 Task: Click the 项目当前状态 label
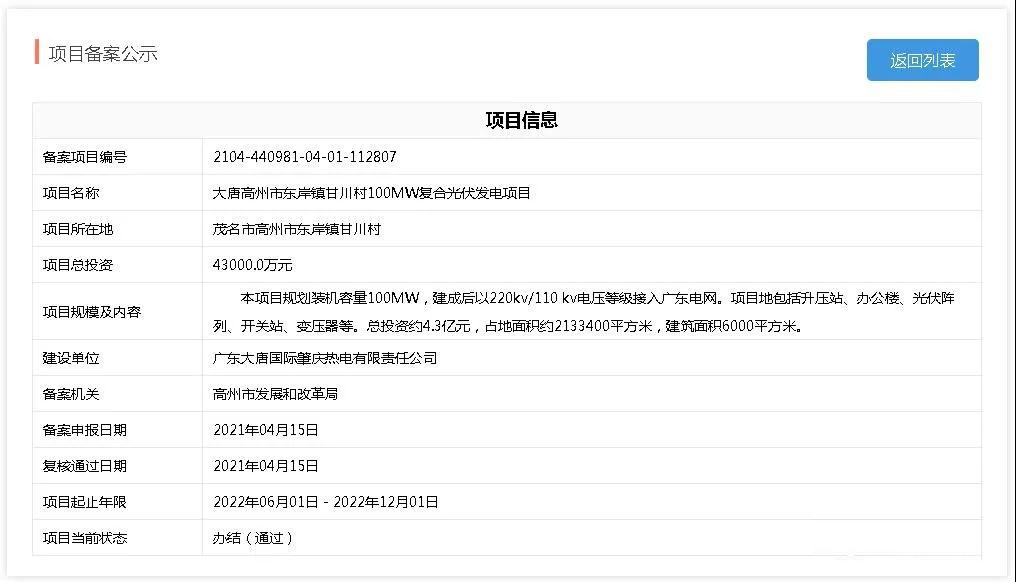click(85, 538)
